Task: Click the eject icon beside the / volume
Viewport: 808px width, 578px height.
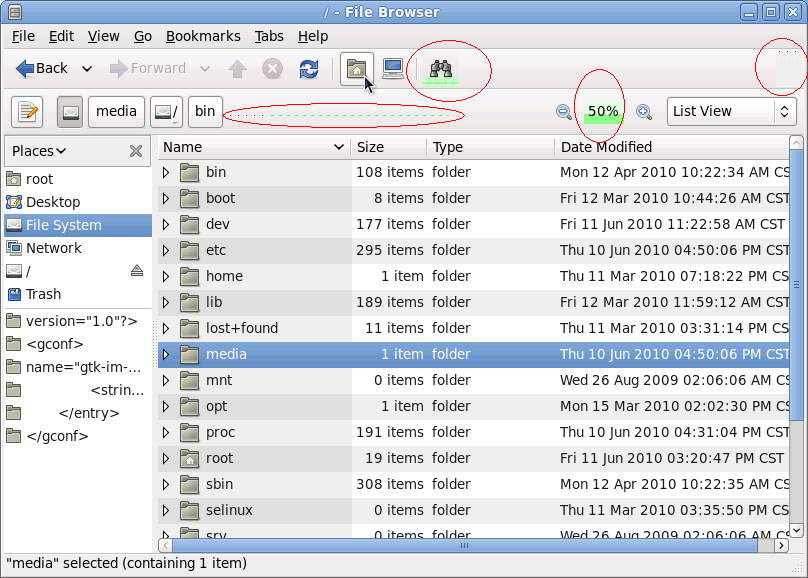Action: point(137,271)
